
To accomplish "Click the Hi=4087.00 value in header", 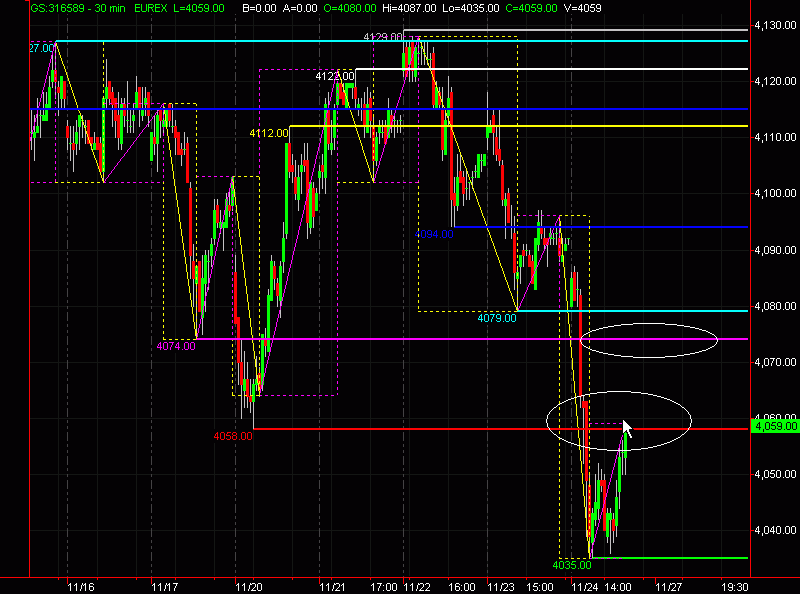I will (x=409, y=8).
